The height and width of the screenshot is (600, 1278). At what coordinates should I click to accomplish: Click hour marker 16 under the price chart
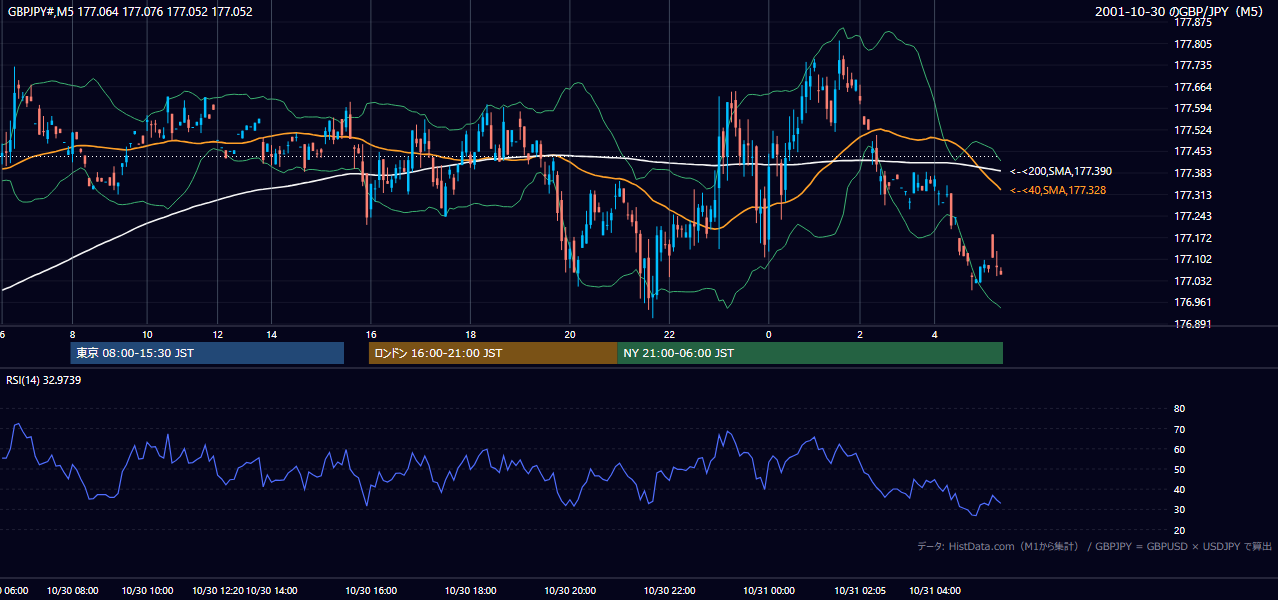point(371,334)
